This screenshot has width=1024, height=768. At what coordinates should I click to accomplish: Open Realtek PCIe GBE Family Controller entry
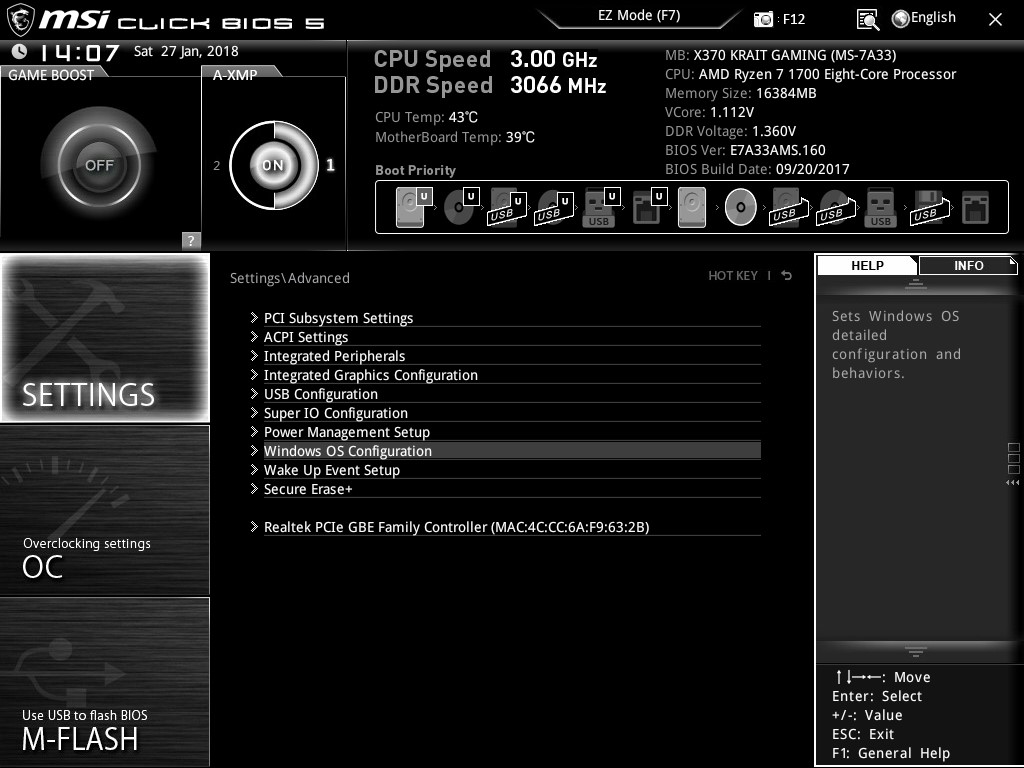pyautogui.click(x=505, y=527)
